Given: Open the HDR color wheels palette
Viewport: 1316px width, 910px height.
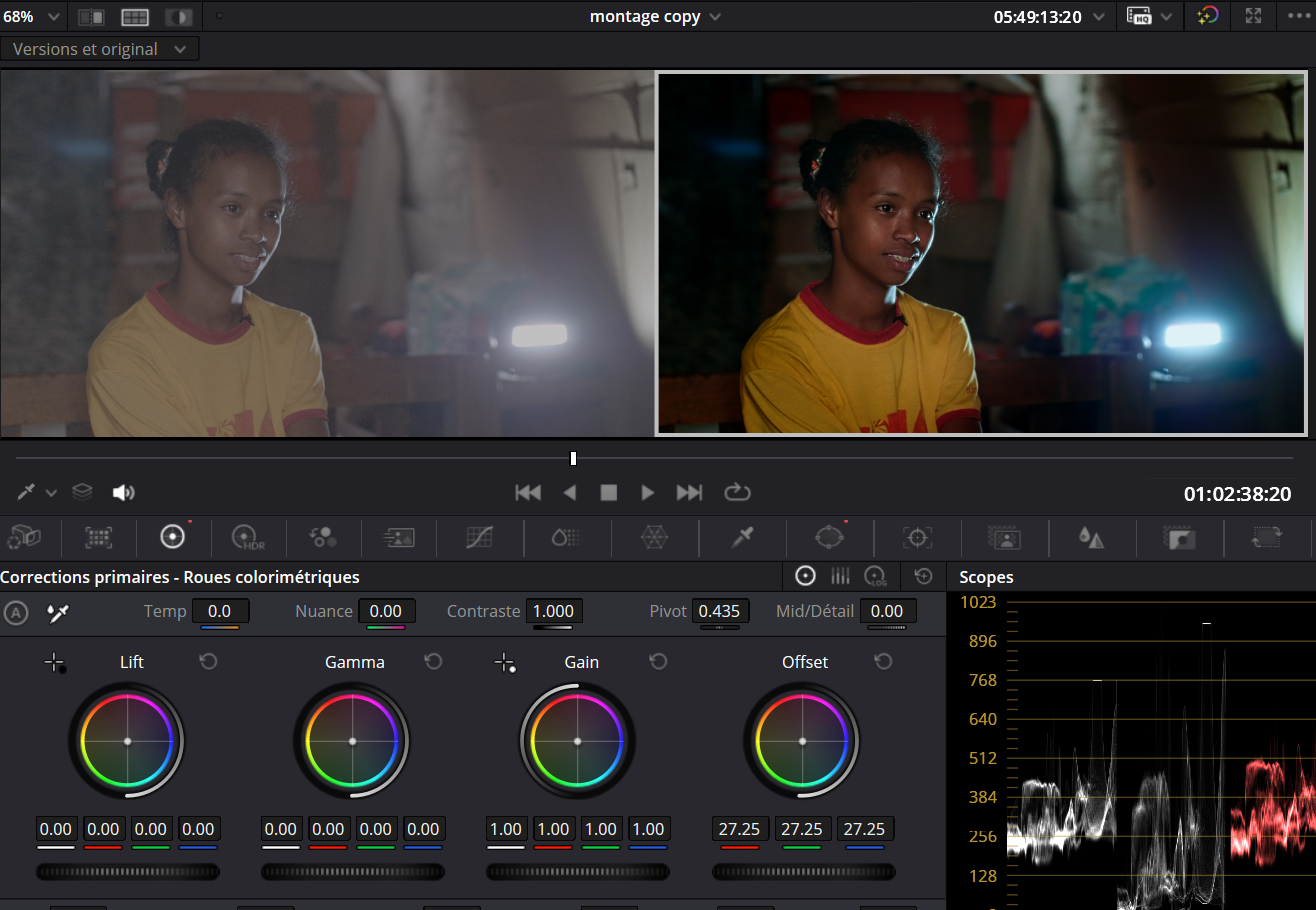Looking at the screenshot, I should coord(247,538).
